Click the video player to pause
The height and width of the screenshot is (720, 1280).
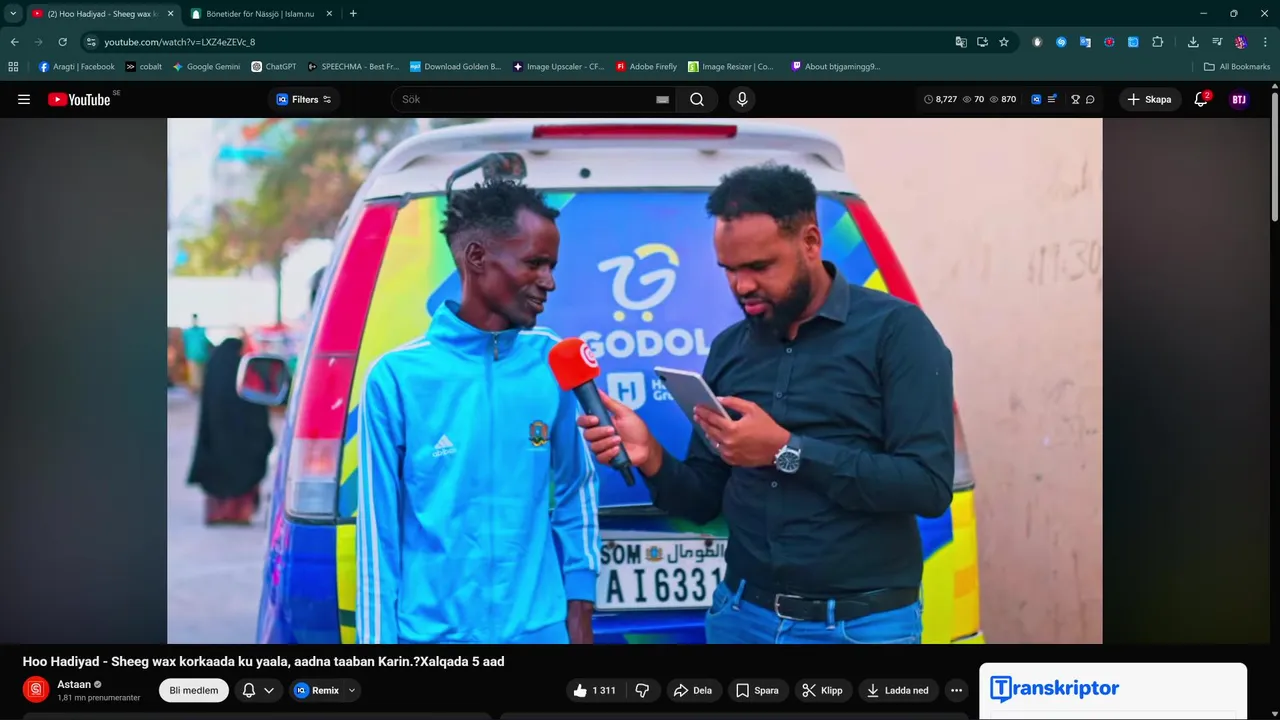pyautogui.click(x=634, y=380)
